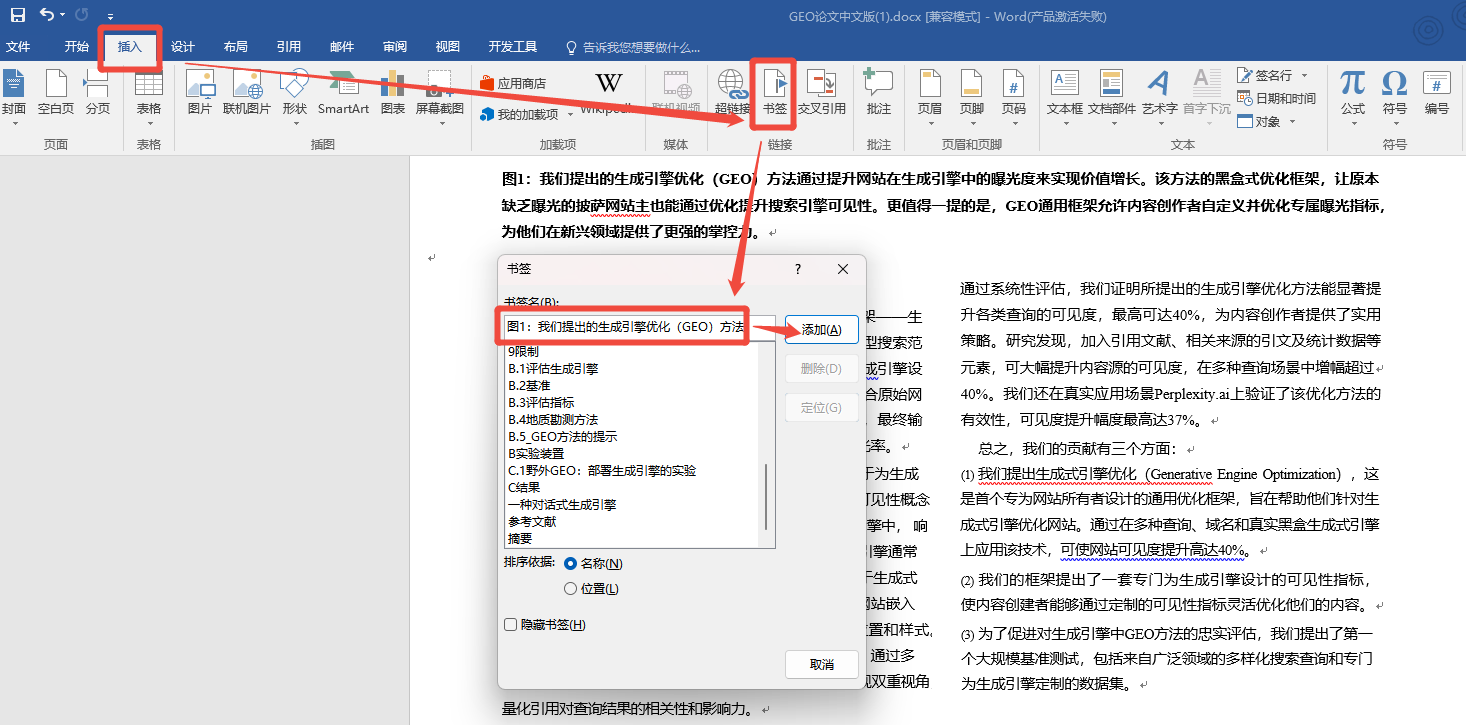The width and height of the screenshot is (1466, 725).
Task: Click the Save icon in title bar
Action: point(17,15)
